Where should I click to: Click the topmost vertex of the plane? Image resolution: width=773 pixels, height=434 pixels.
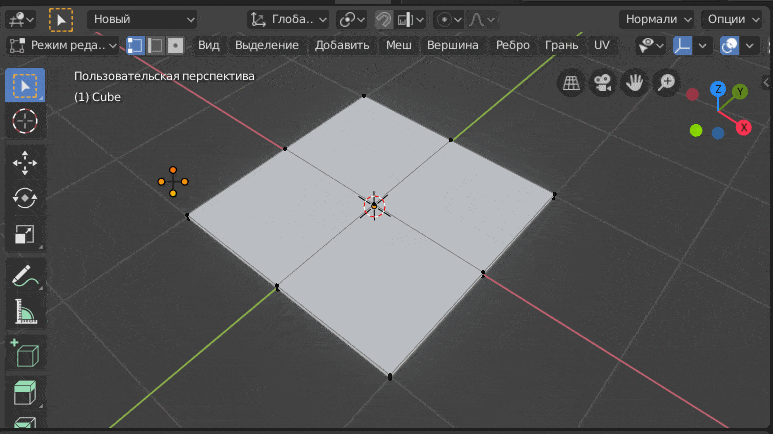364,96
